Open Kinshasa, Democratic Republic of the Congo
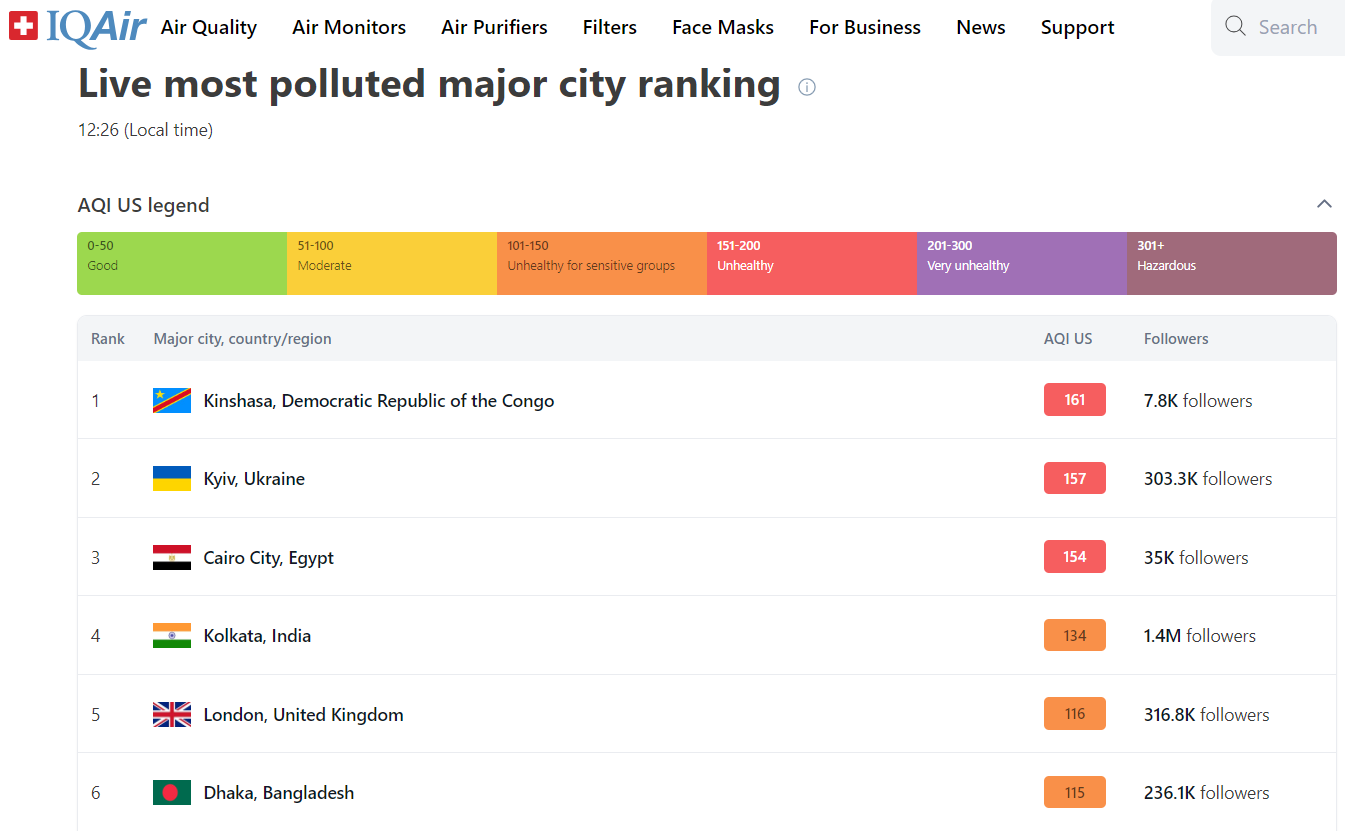Image resolution: width=1345 pixels, height=831 pixels. point(378,401)
